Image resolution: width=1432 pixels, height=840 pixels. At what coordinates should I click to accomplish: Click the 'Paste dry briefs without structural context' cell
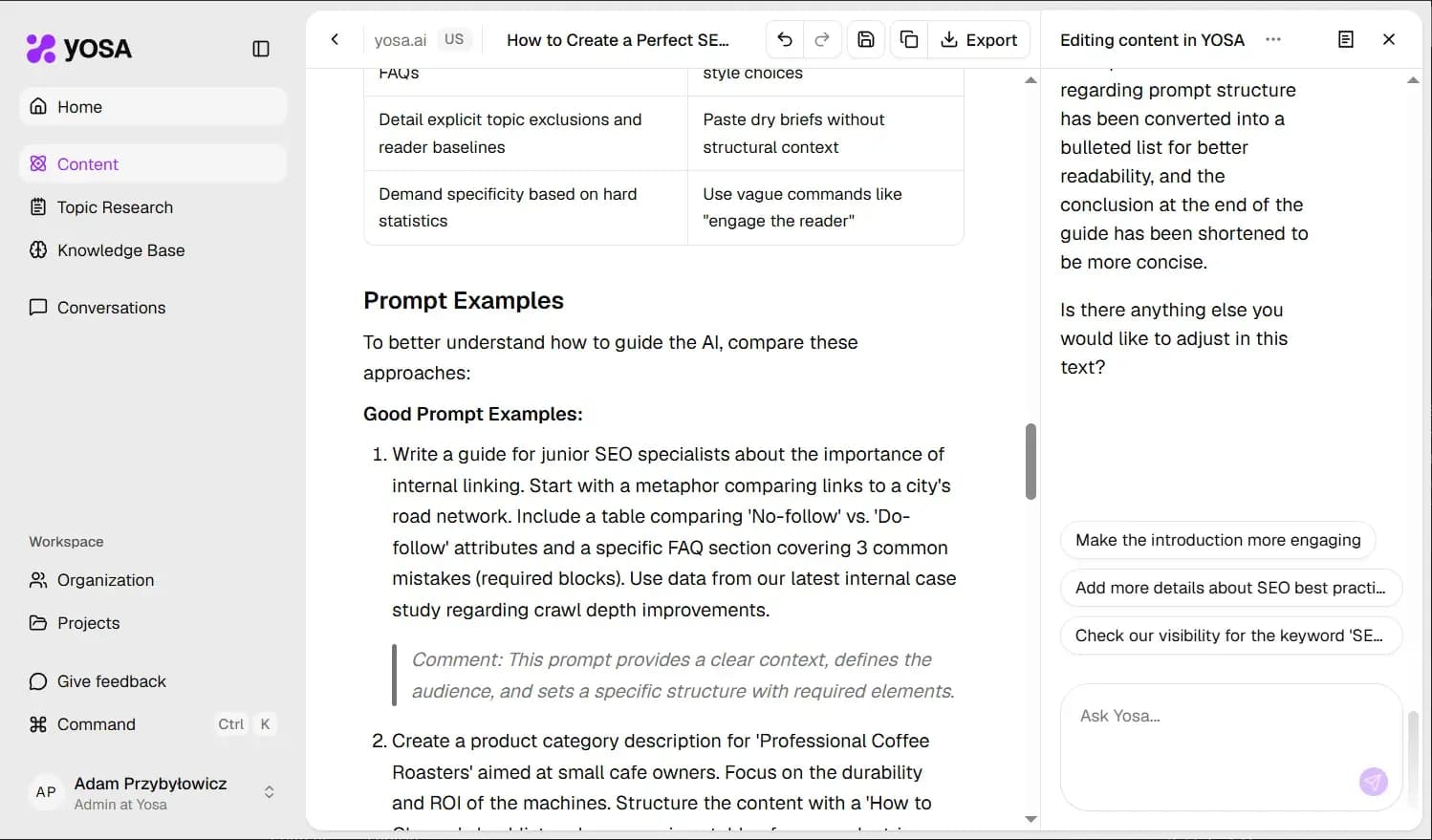tap(826, 133)
